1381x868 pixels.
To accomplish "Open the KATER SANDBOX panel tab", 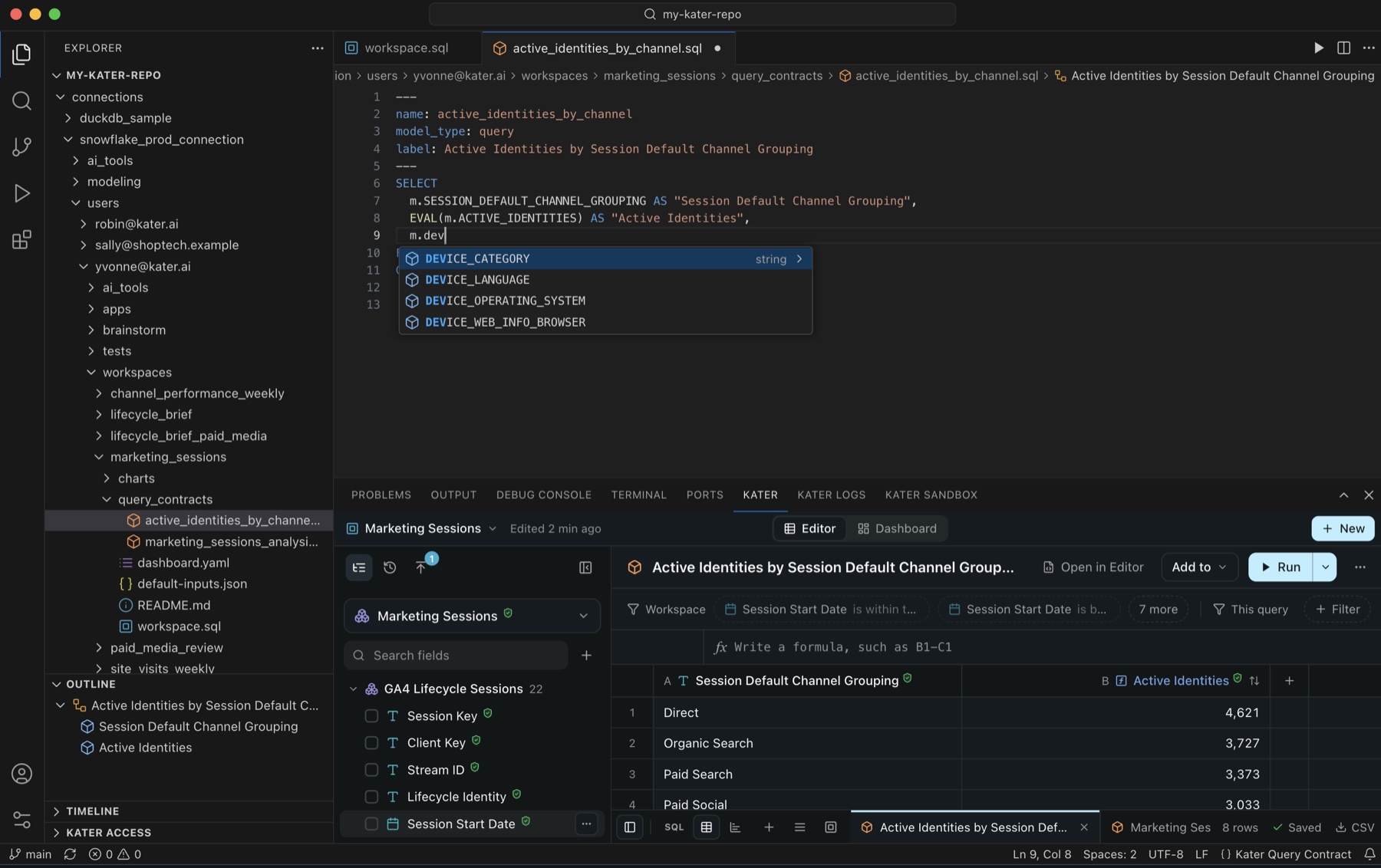I will tap(931, 495).
